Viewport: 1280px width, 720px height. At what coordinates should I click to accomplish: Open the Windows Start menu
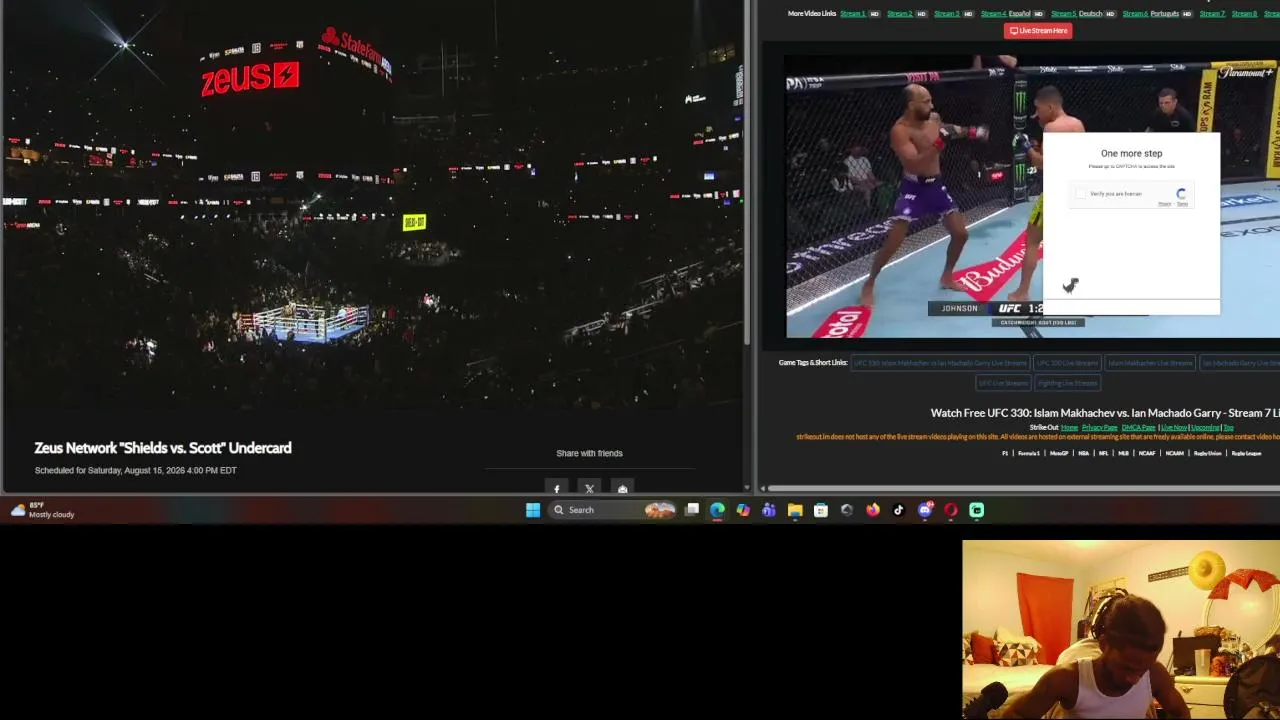533,510
